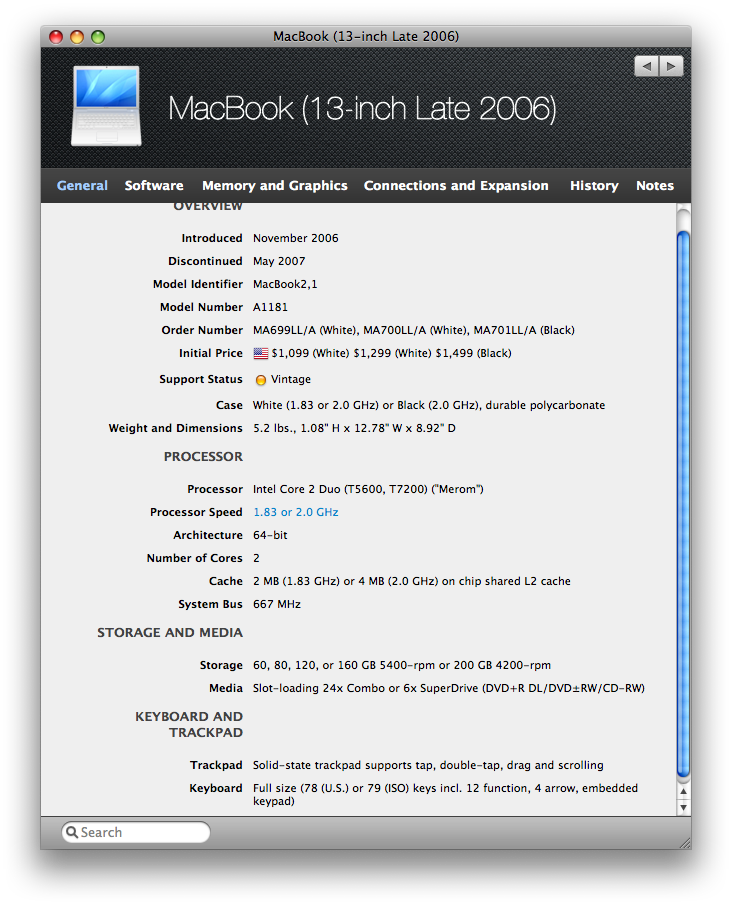Click the Support Status label
This screenshot has height=905, width=732.
coord(201,380)
